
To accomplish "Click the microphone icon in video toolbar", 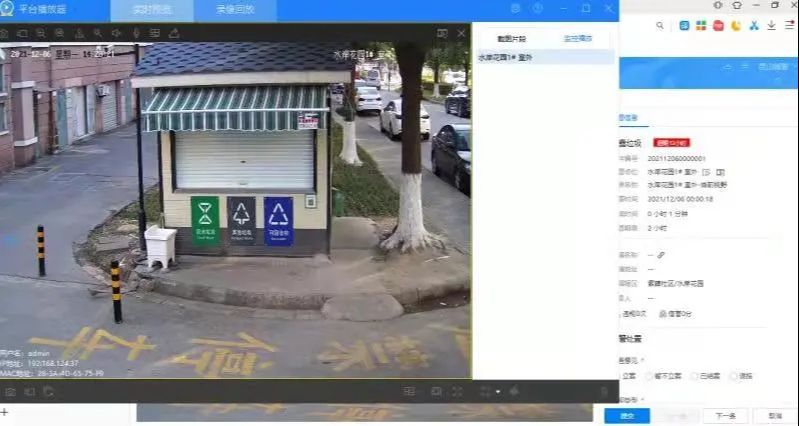I will (x=136, y=33).
